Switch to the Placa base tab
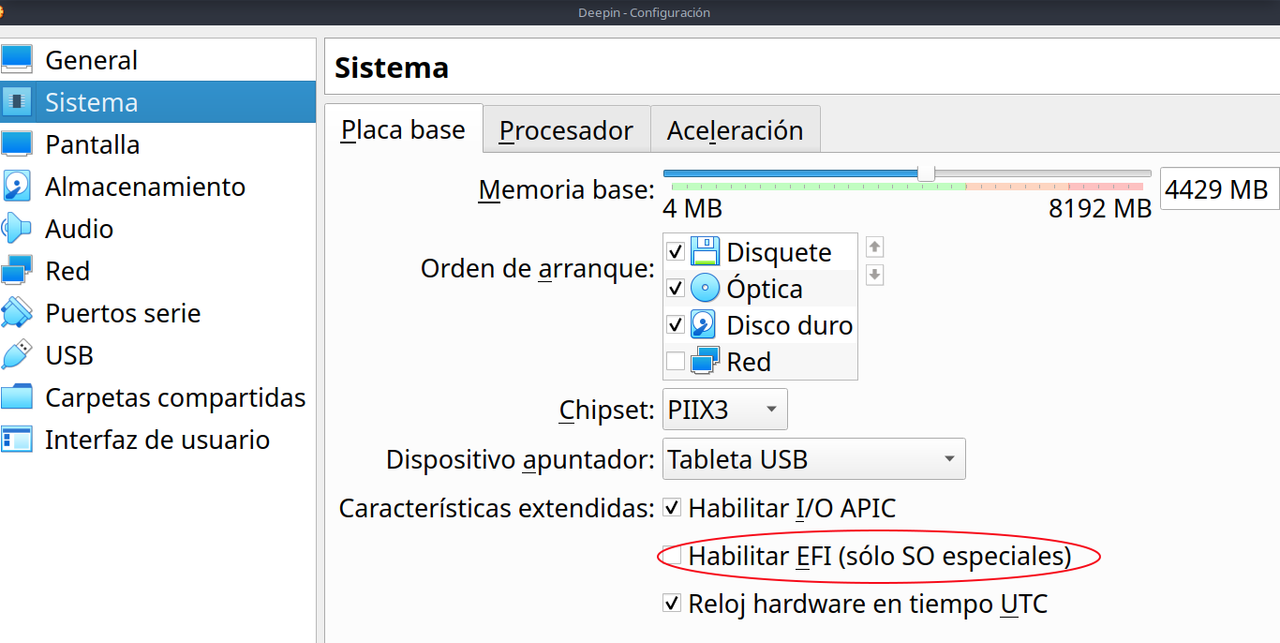Viewport: 1280px width, 643px height. point(404,130)
